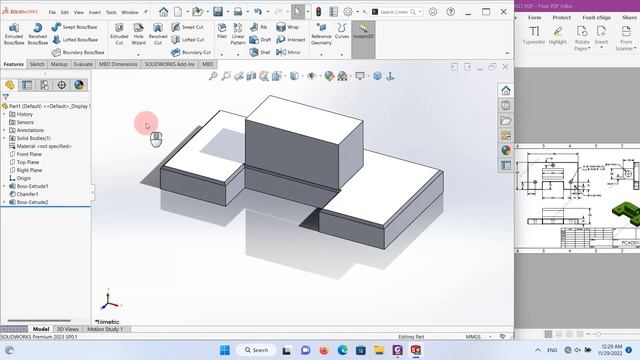This screenshot has width=640, height=360.
Task: Activate the Revolved Cut tool
Action: (x=158, y=33)
